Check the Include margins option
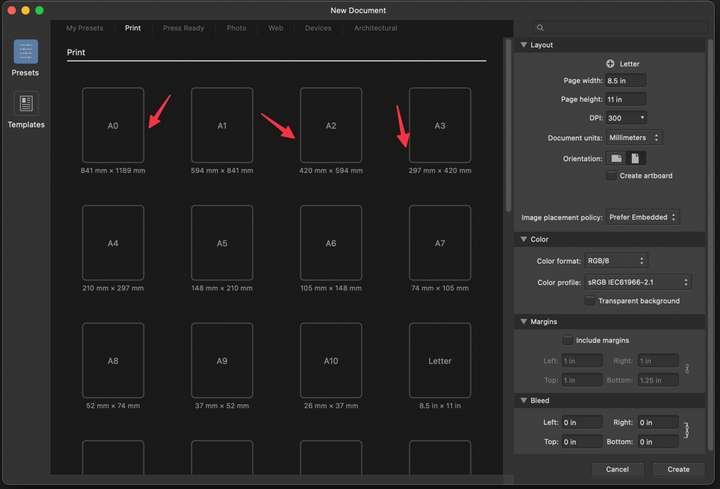 click(x=568, y=340)
